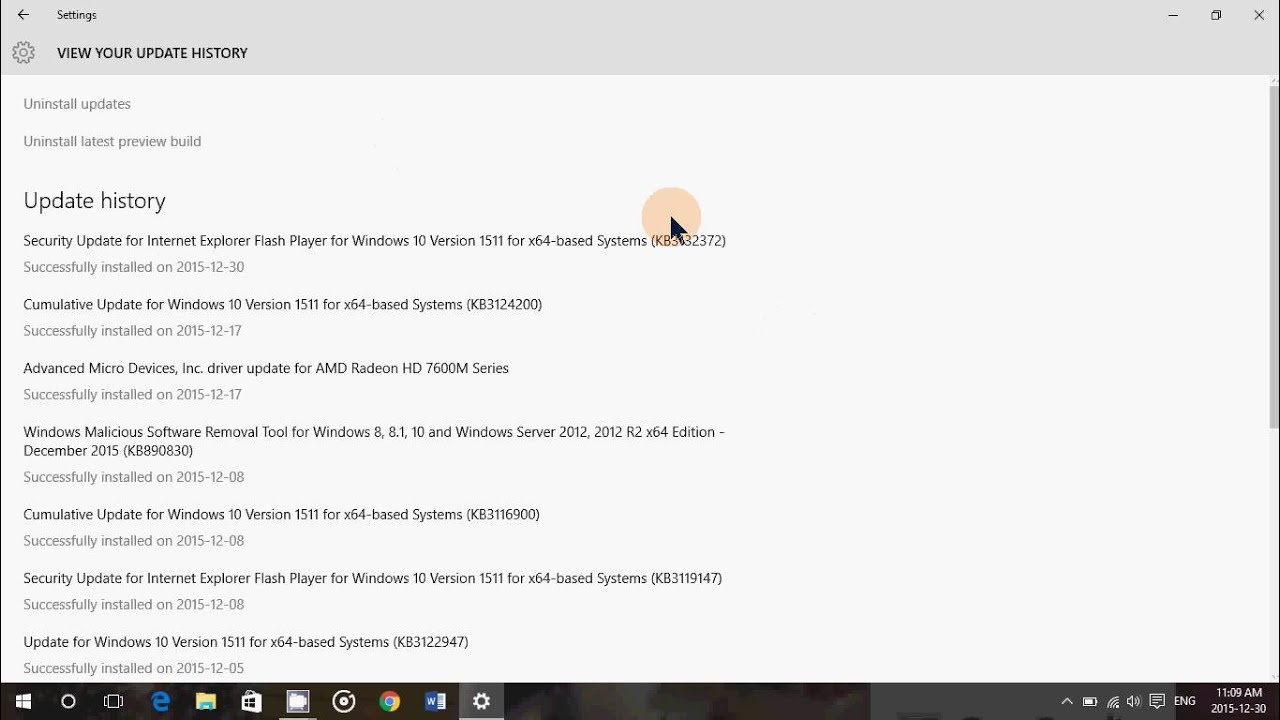This screenshot has width=1280, height=720.
Task: Open the Windows Store taskbar icon
Action: [x=252, y=702]
